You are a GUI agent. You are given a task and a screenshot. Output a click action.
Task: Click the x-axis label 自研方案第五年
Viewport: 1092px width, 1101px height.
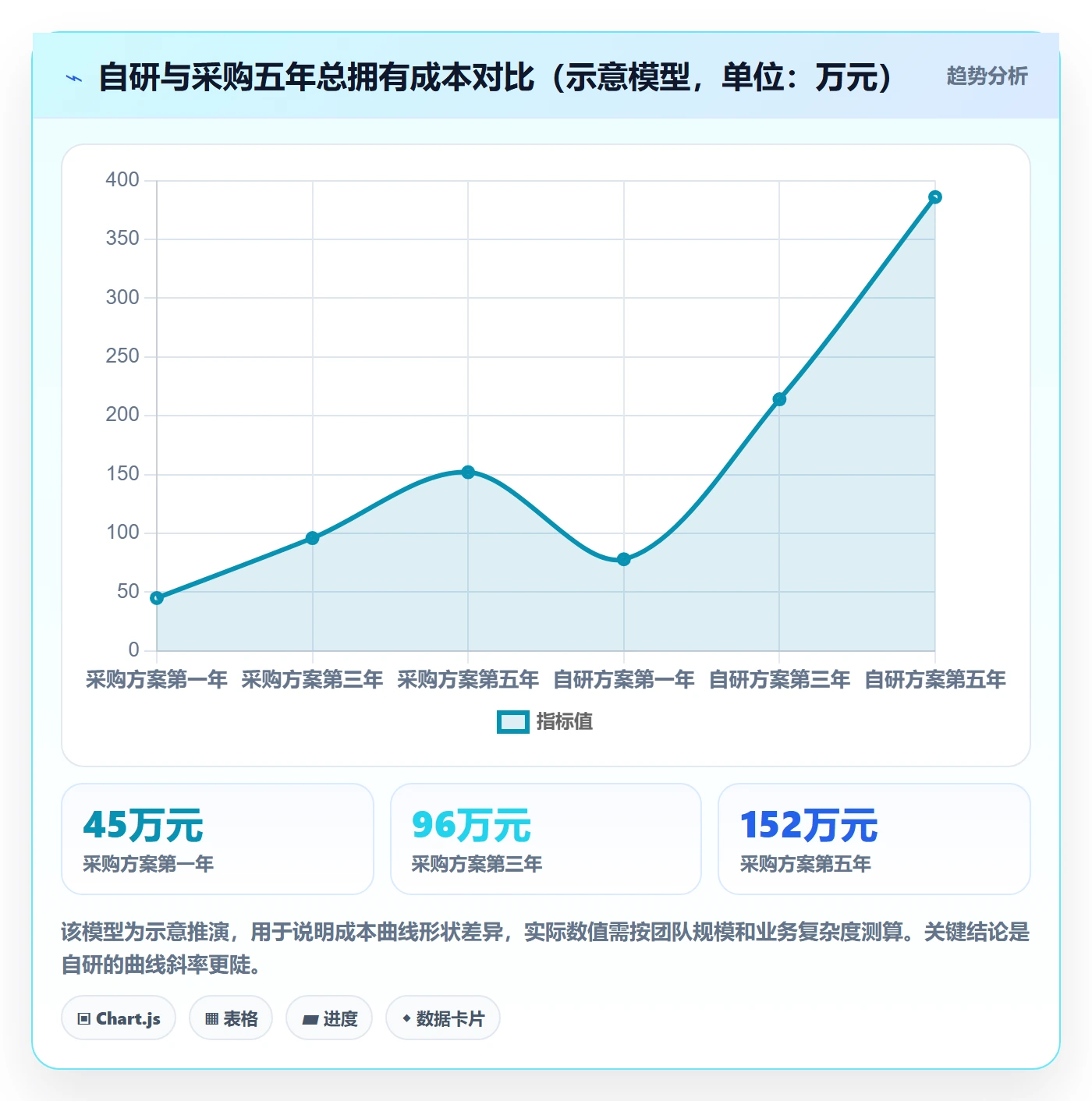point(934,680)
